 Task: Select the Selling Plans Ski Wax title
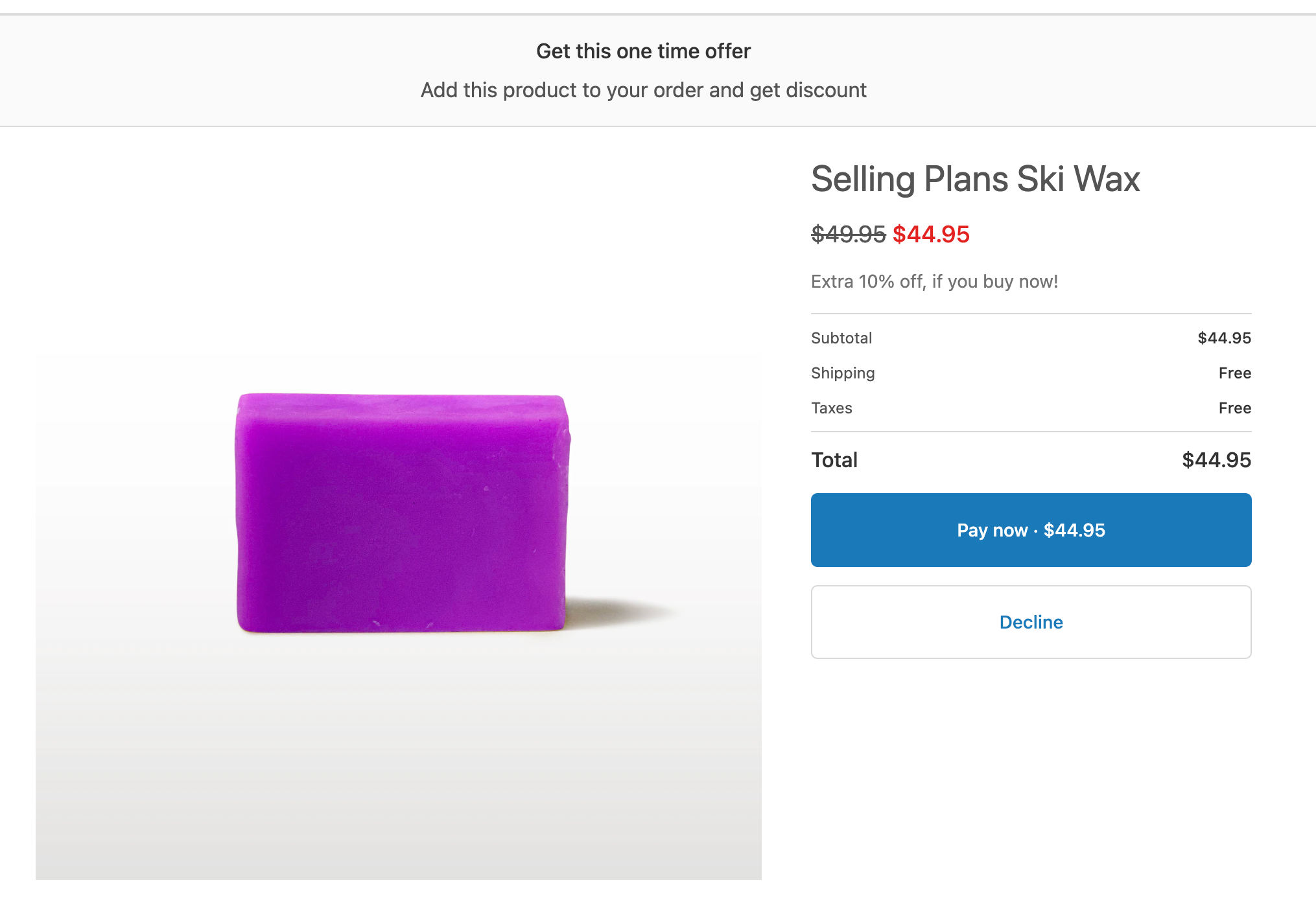975,179
